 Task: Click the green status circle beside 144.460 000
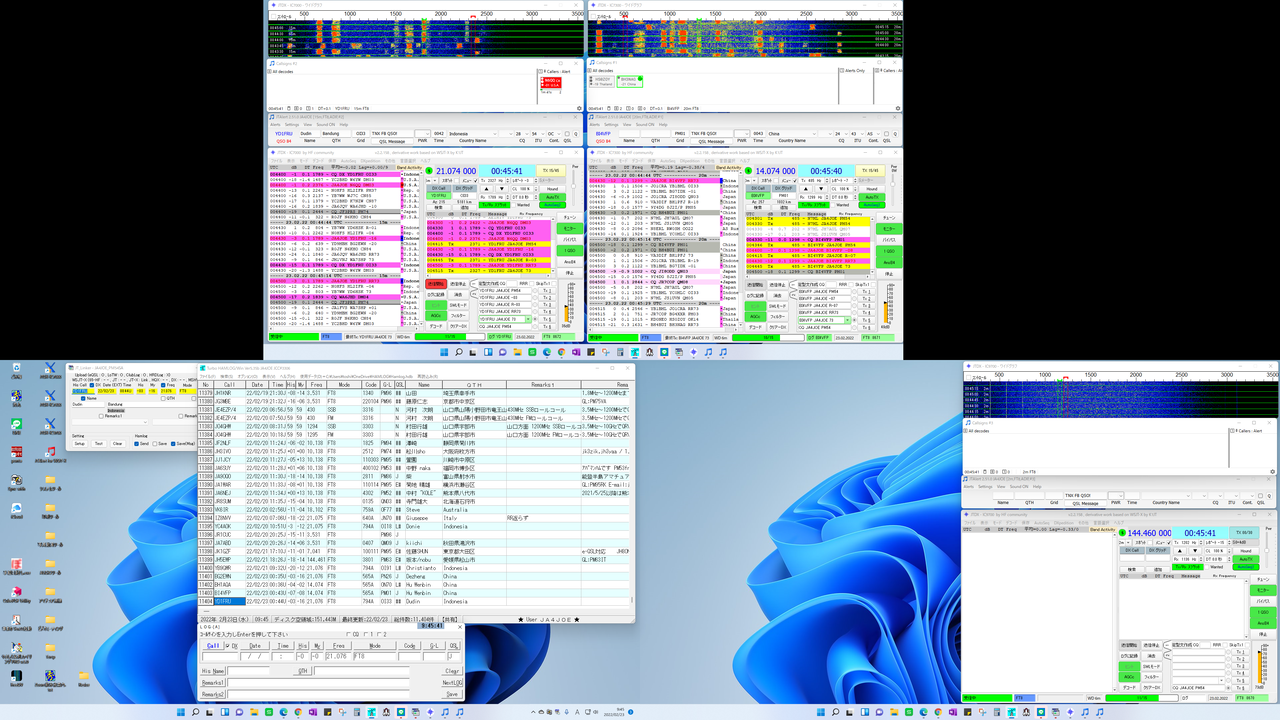(x=1122, y=533)
